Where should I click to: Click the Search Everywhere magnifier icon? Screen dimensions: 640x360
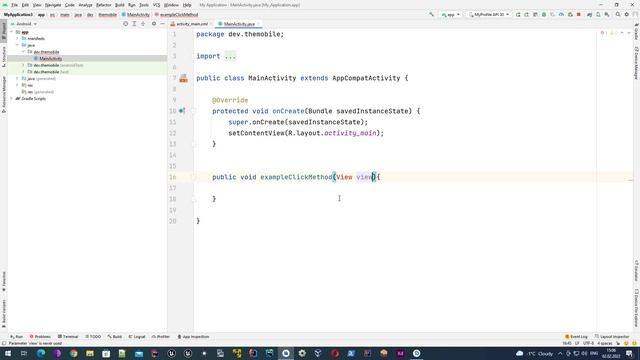click(x=618, y=15)
